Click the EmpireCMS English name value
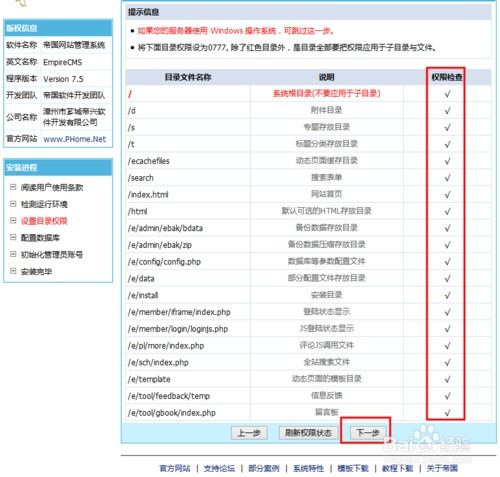Screen dimensions: 500x477 coord(63,62)
